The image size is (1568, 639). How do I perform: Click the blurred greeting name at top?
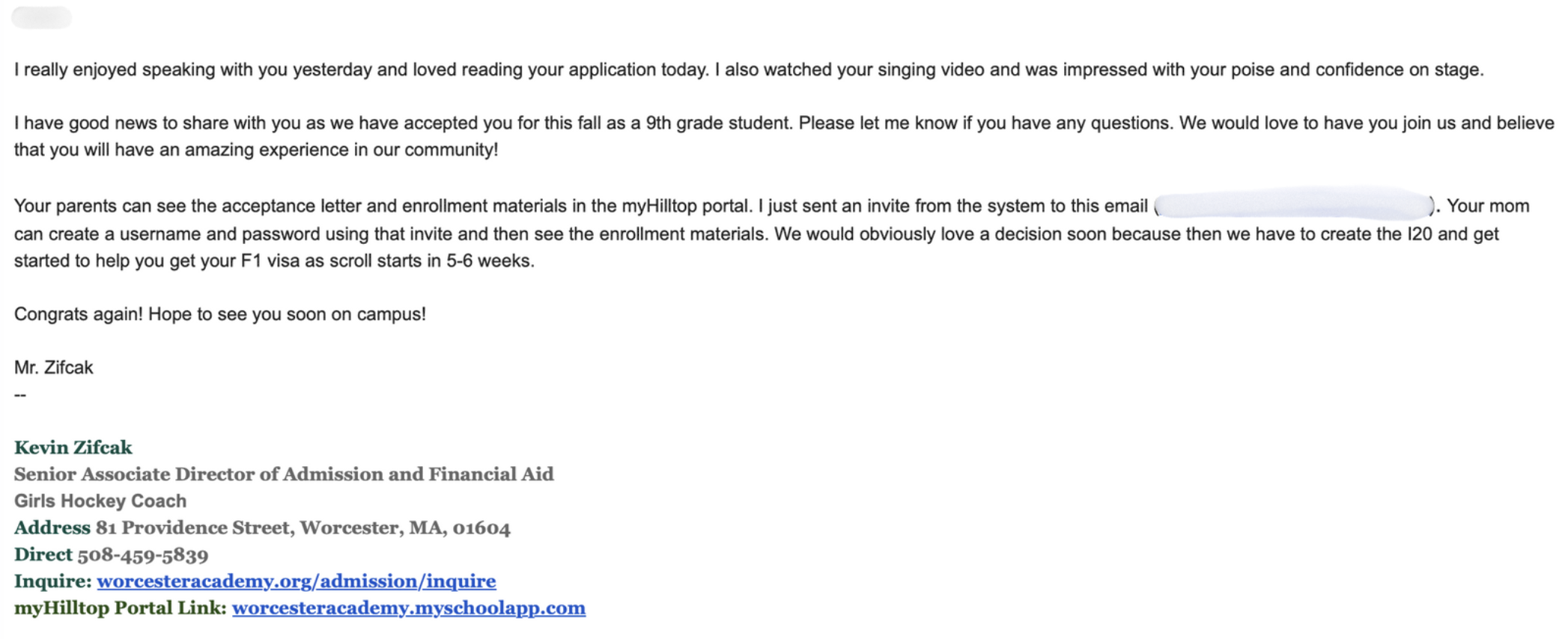point(41,17)
